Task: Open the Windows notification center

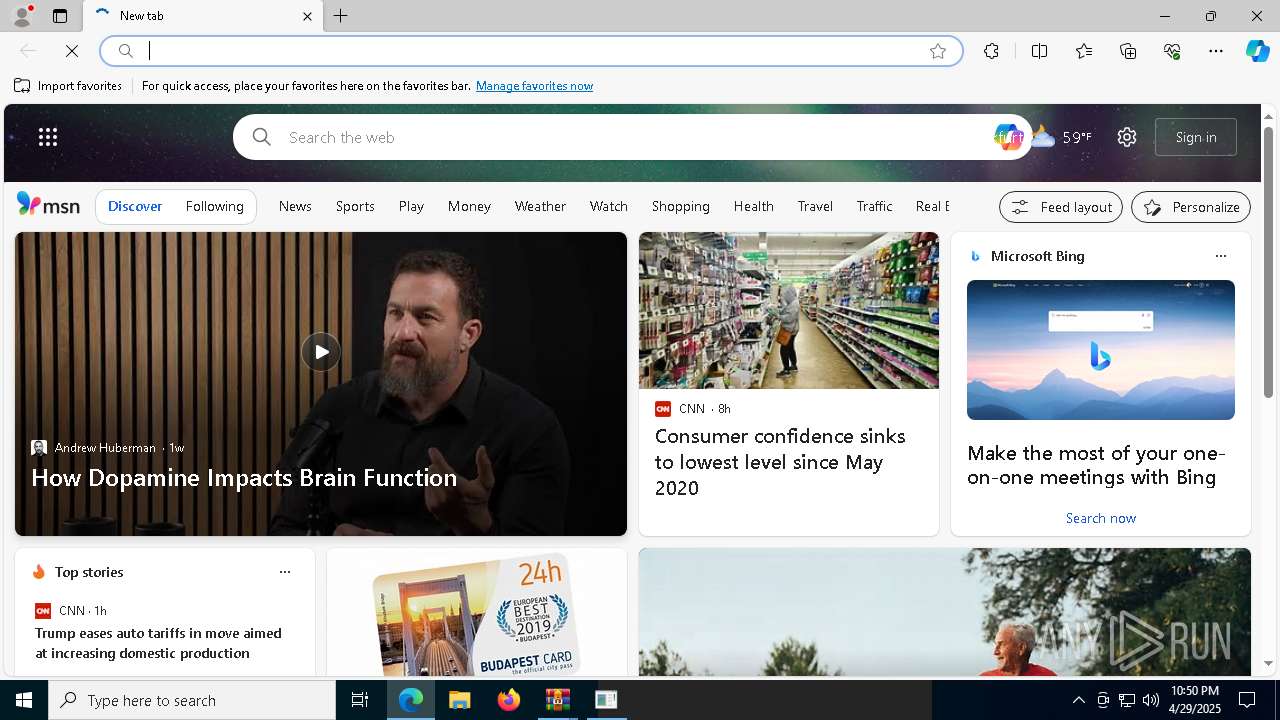Action: (x=1247, y=700)
